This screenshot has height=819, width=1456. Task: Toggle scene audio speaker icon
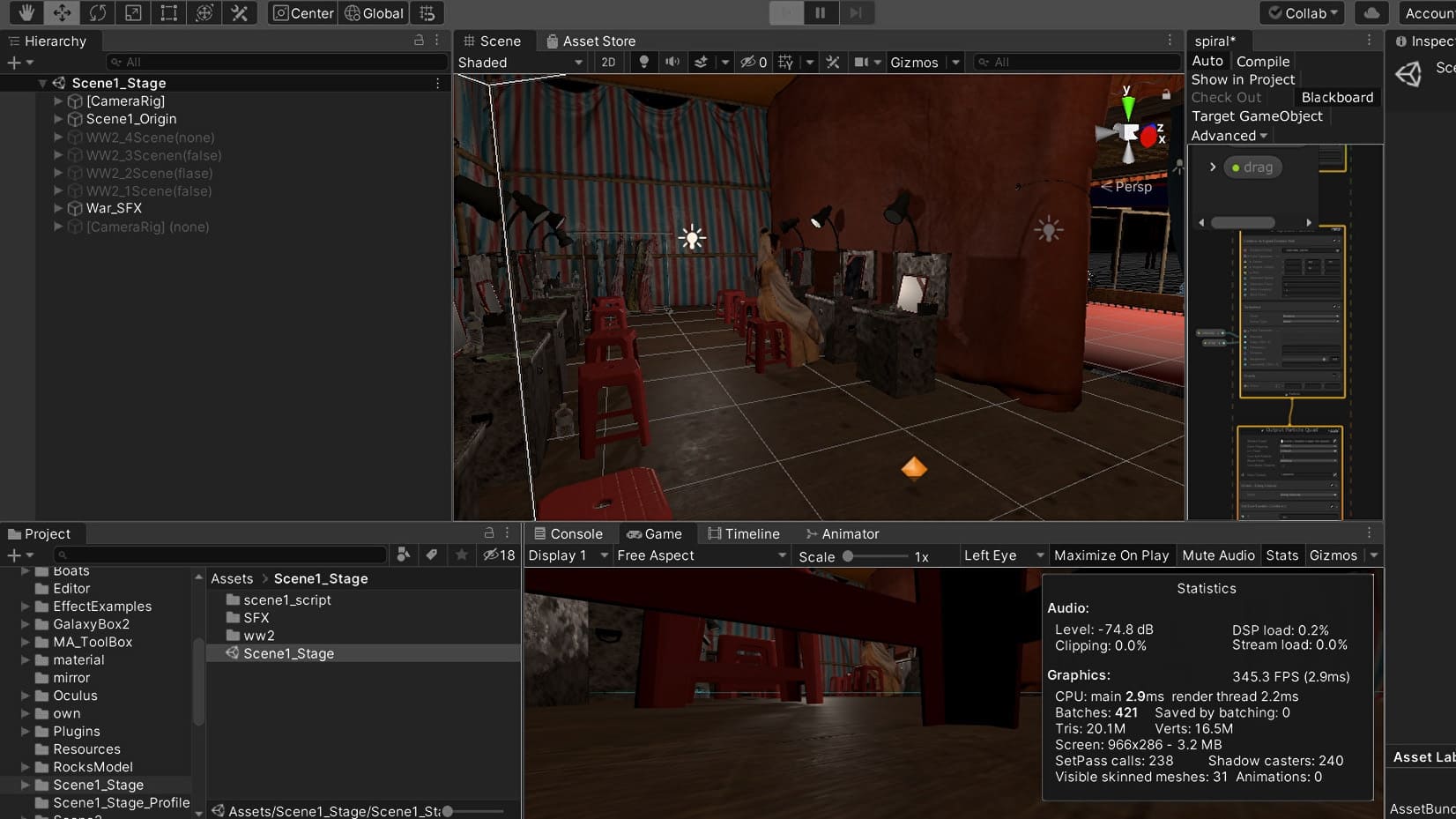click(x=672, y=62)
